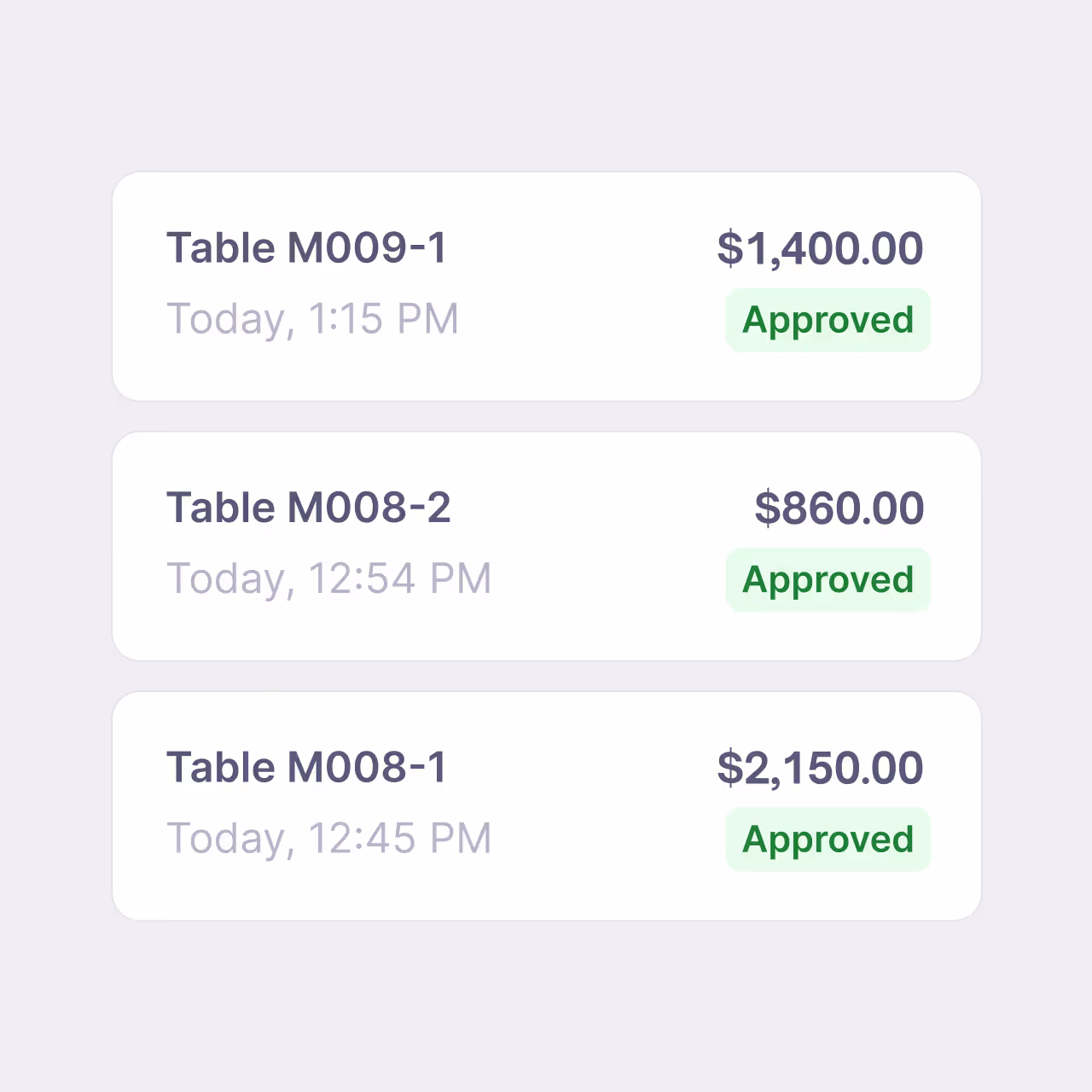The image size is (1092, 1092).
Task: Click the empty page background above the cards
Action: [546, 85]
